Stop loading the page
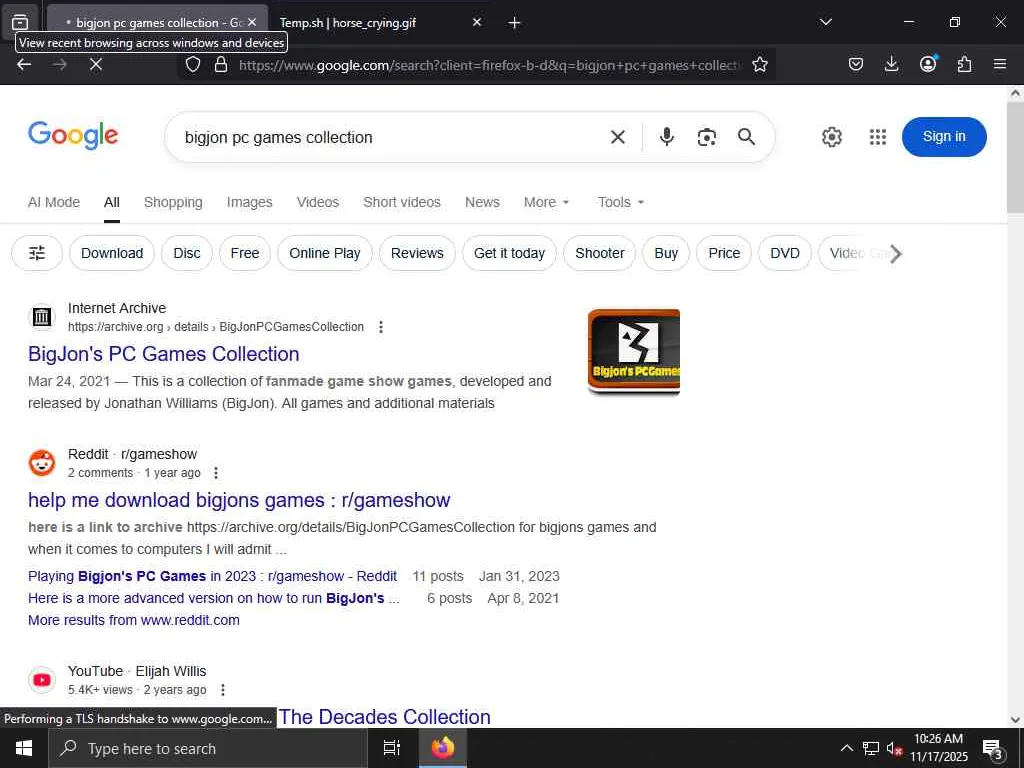1024x768 pixels. click(95, 64)
